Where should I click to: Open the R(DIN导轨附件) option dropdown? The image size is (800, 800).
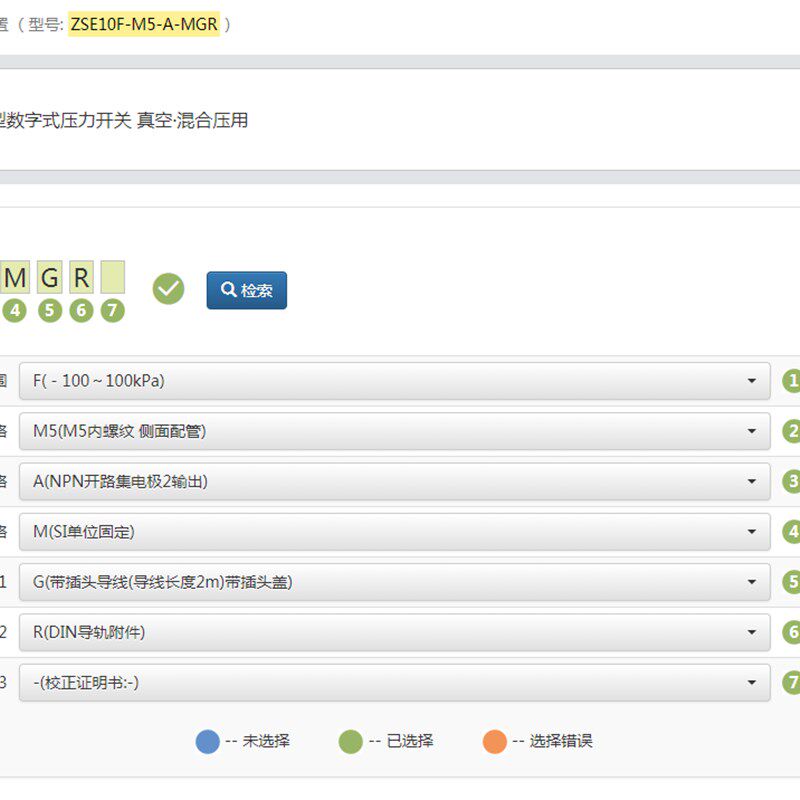tap(394, 632)
